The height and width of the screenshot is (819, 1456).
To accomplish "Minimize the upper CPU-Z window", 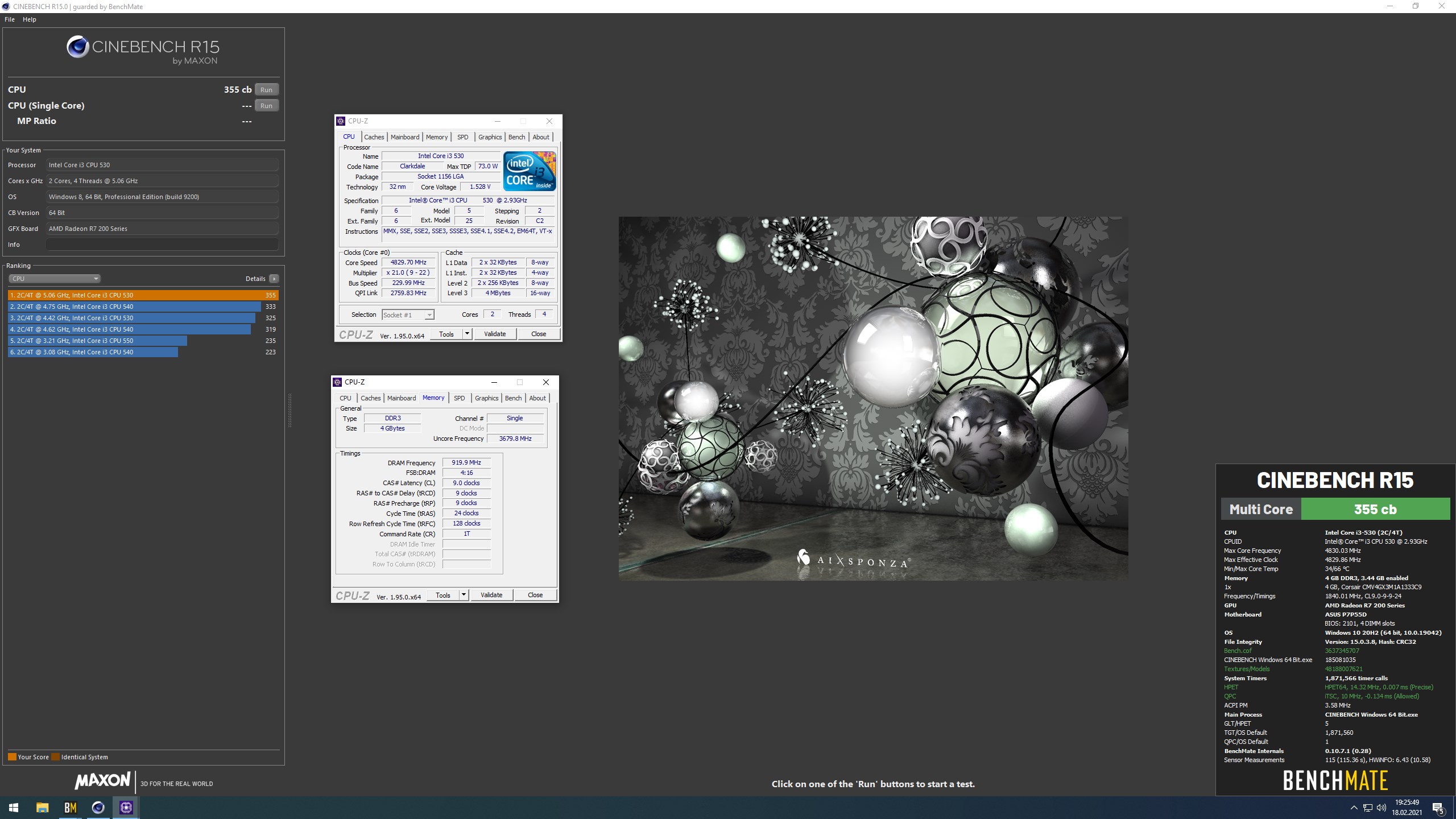I will click(x=497, y=121).
